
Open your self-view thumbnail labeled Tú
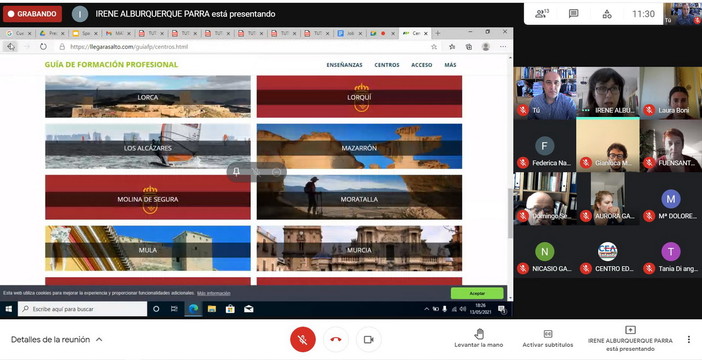682,13
